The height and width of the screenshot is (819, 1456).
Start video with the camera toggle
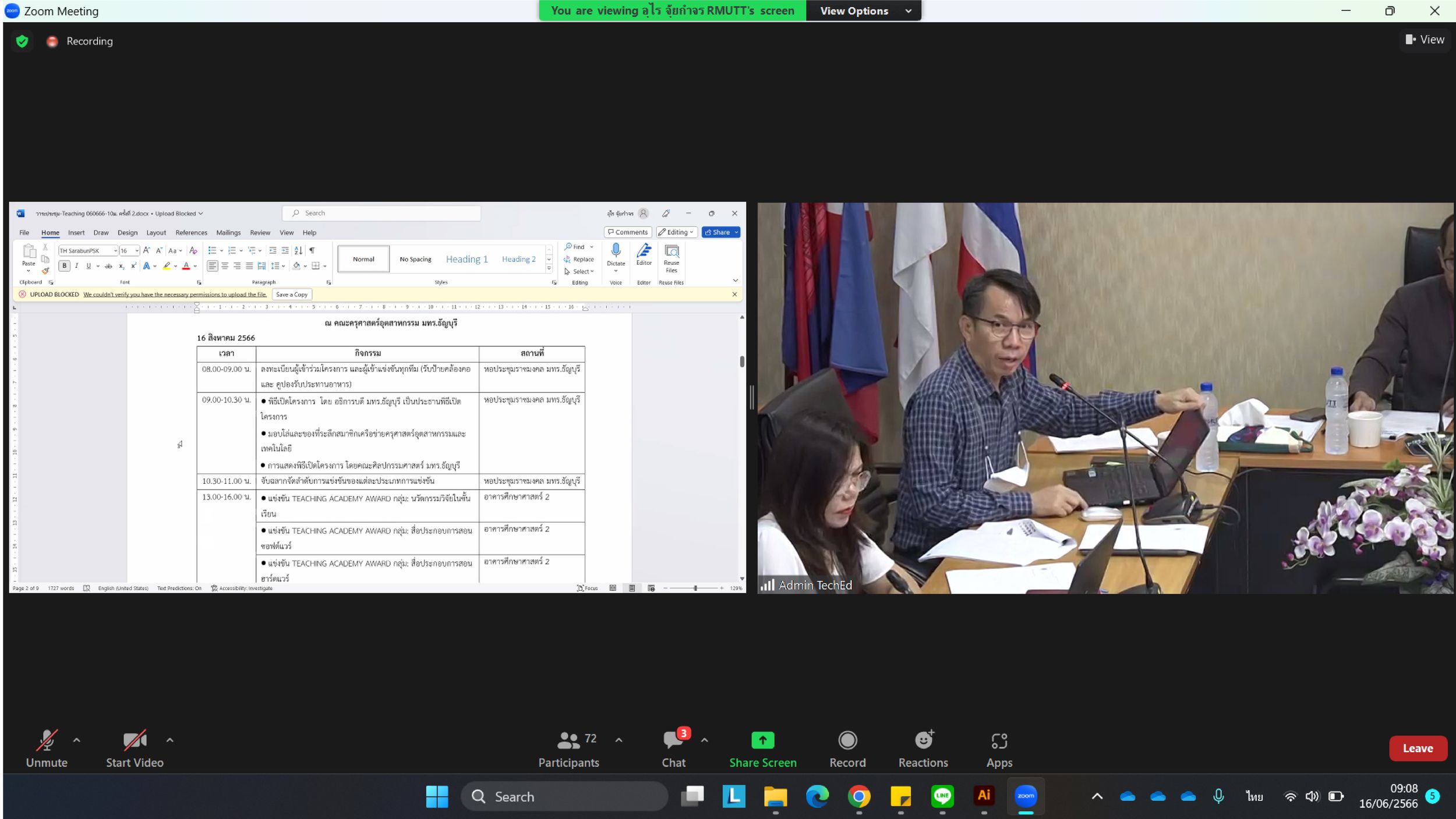point(135,748)
